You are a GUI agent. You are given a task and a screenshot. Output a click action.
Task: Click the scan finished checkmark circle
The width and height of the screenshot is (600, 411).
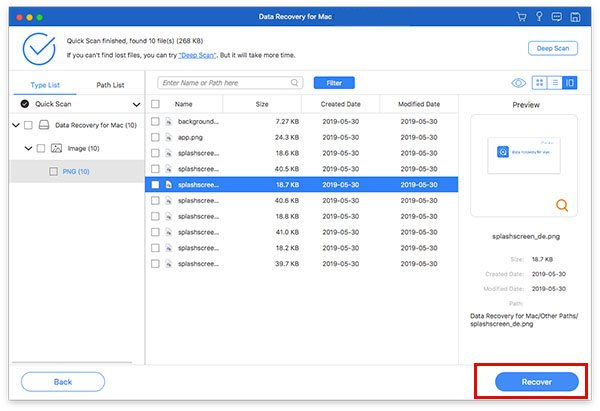39,49
